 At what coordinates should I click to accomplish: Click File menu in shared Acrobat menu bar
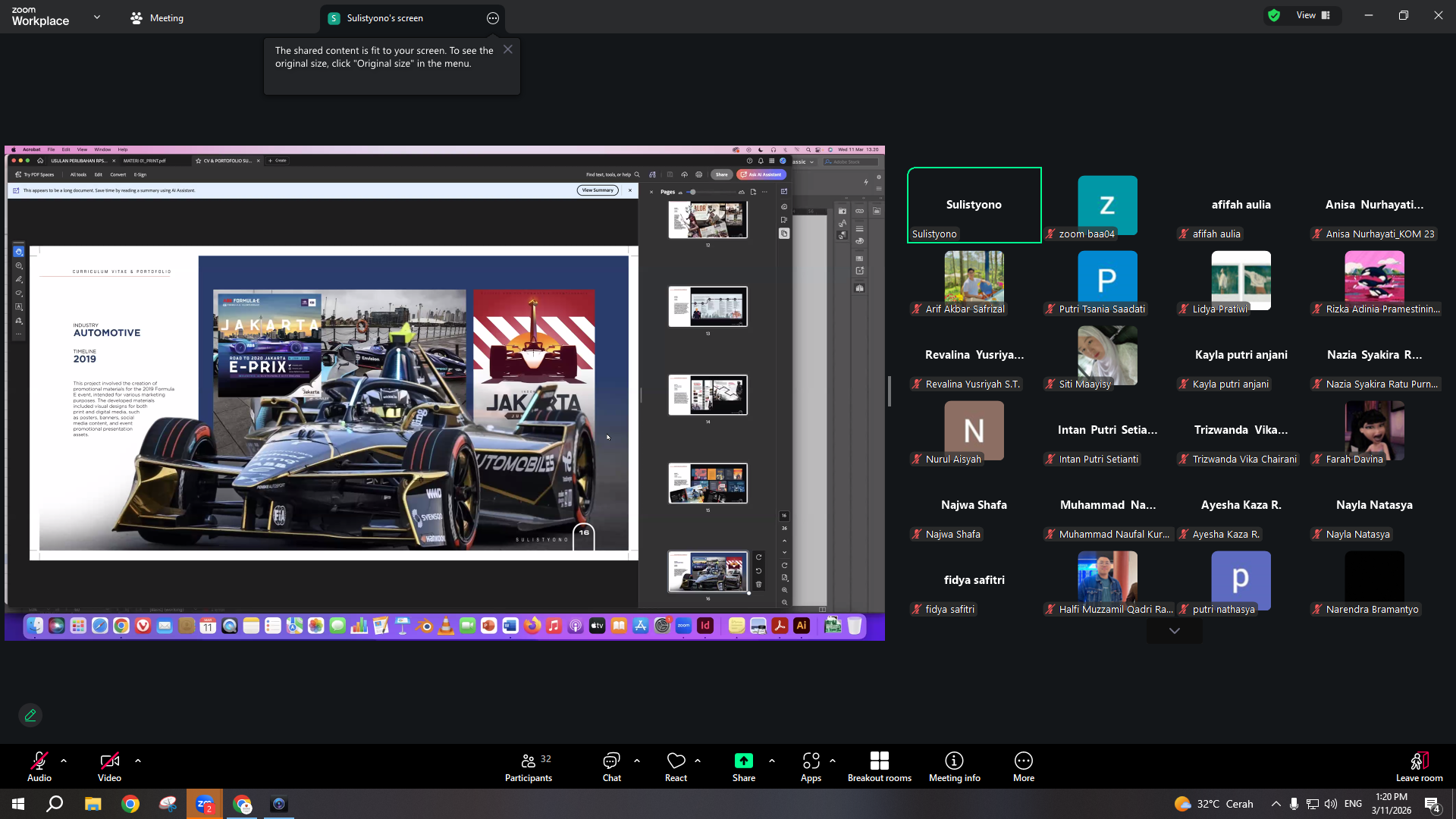coord(52,149)
